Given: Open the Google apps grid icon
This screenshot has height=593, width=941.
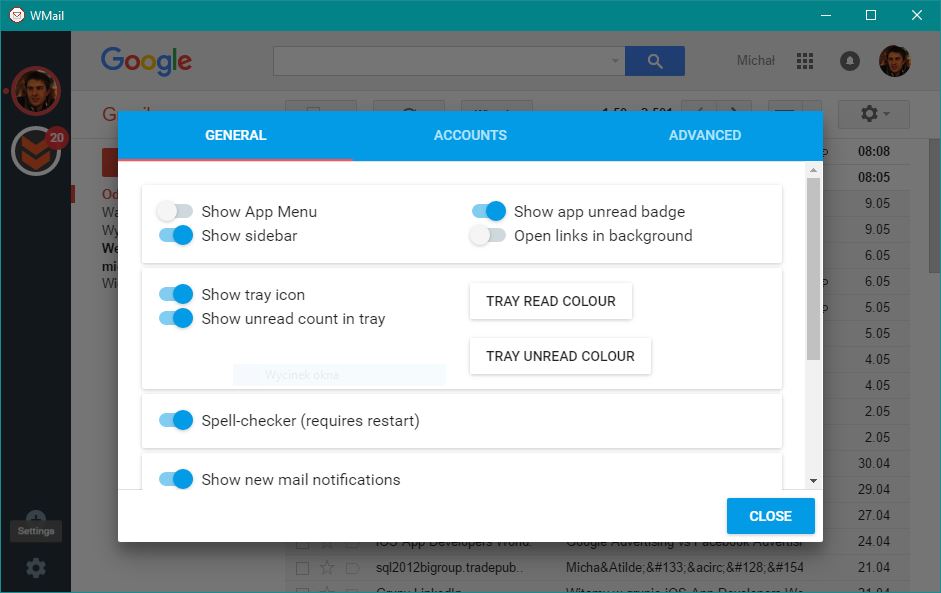Looking at the screenshot, I should [805, 61].
